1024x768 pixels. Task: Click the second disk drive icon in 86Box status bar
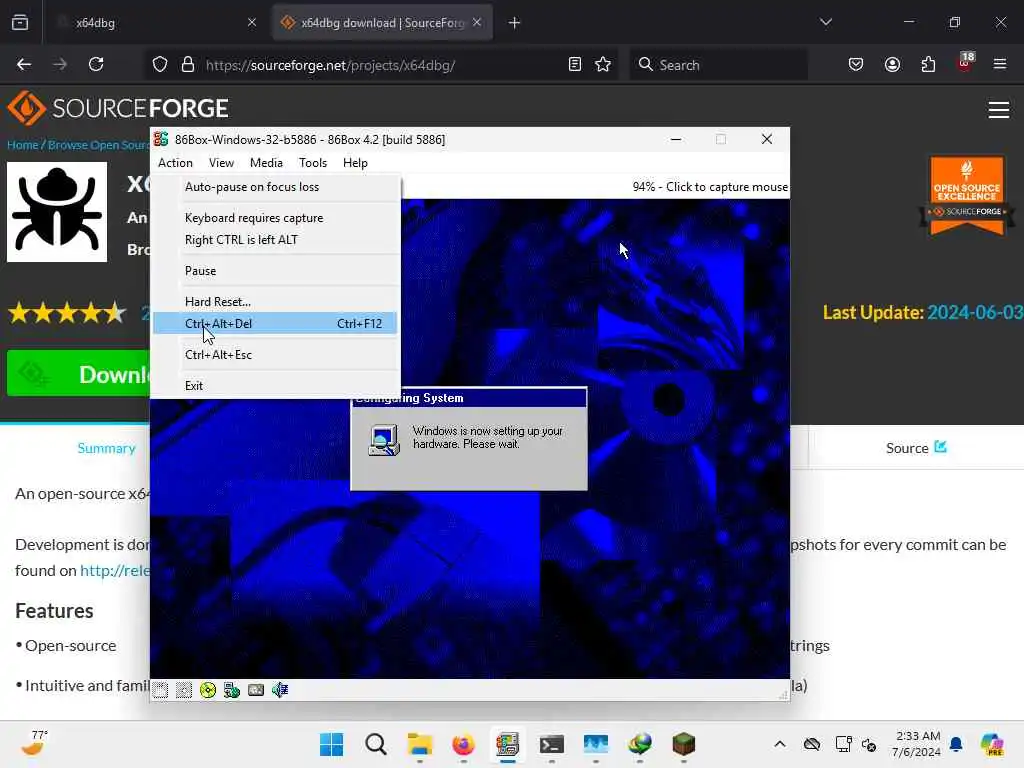[184, 690]
